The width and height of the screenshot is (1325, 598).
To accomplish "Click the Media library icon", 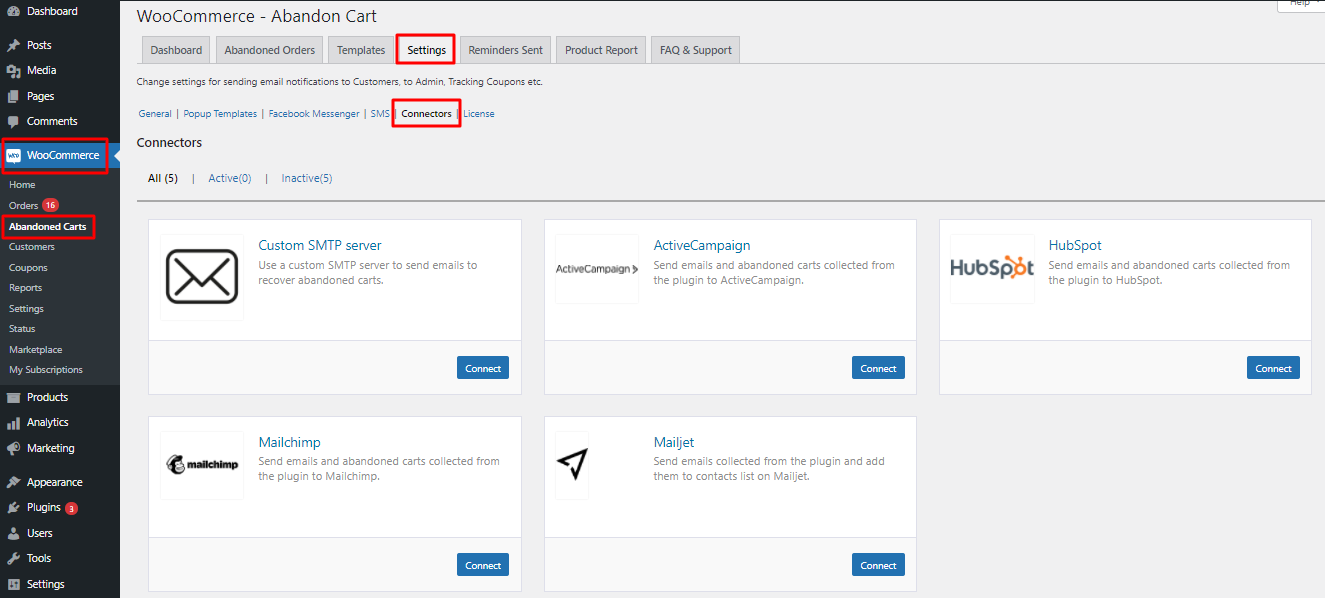I will [13, 71].
